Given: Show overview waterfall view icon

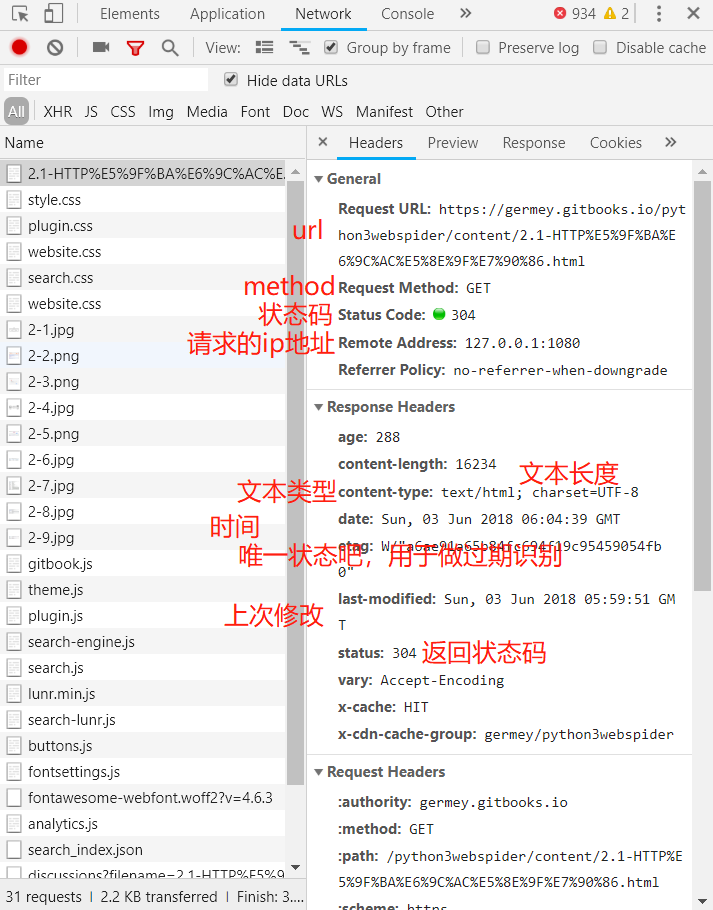Looking at the screenshot, I should (x=299, y=48).
